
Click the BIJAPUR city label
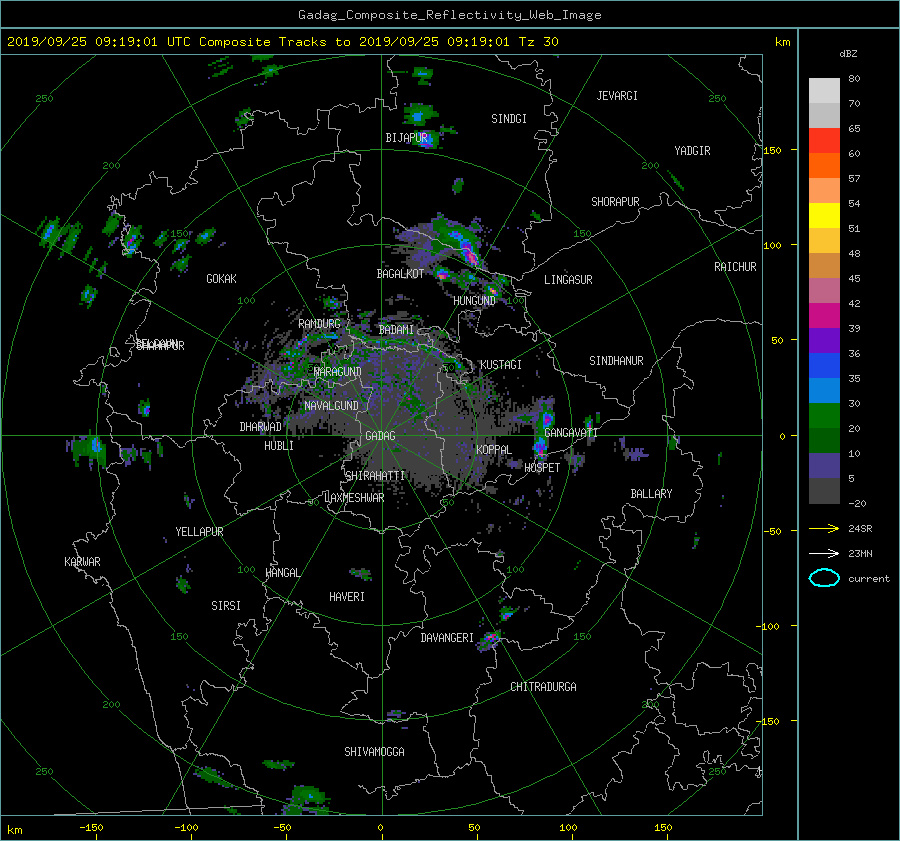pyautogui.click(x=406, y=138)
